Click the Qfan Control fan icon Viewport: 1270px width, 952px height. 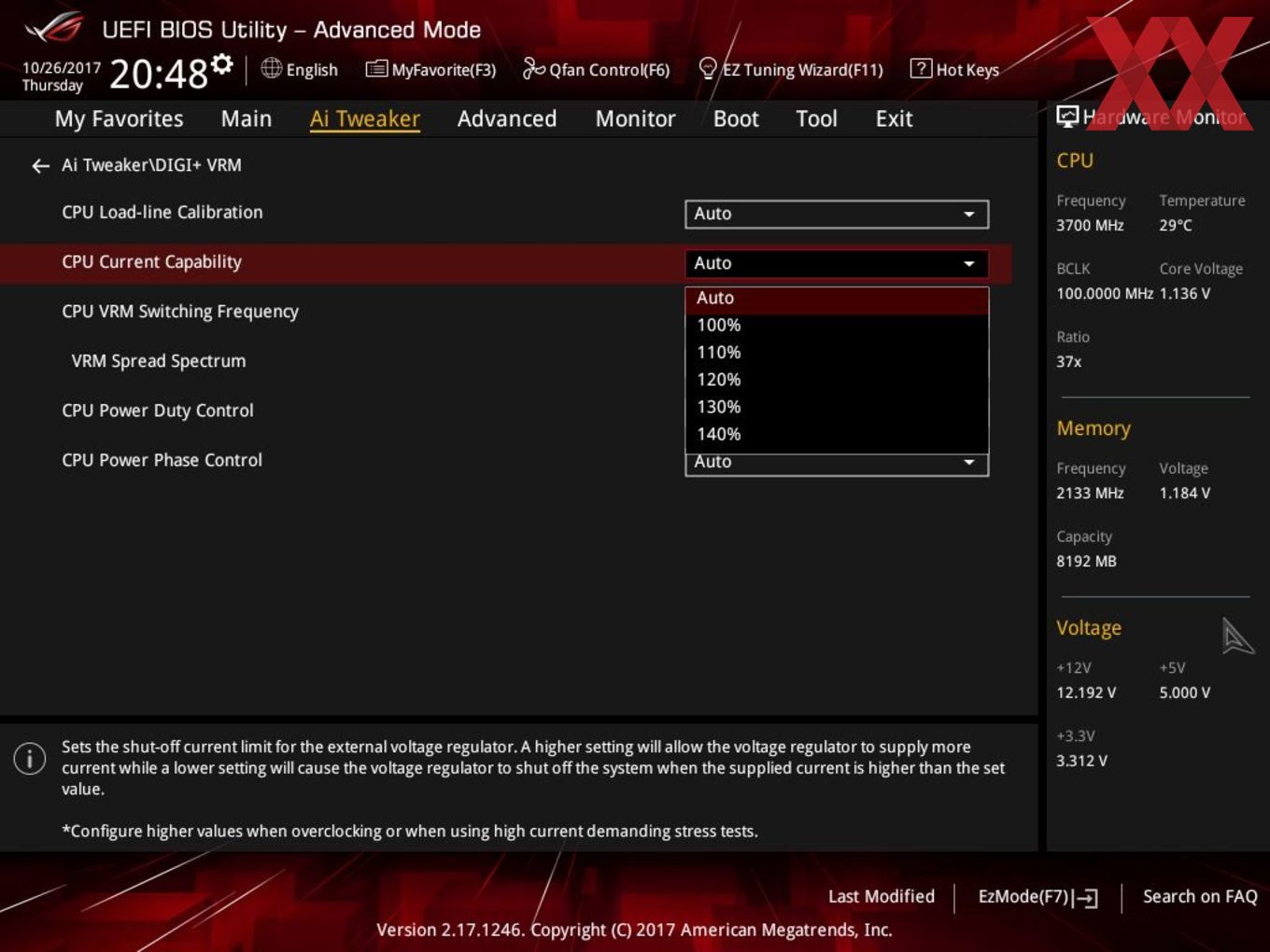tap(533, 68)
